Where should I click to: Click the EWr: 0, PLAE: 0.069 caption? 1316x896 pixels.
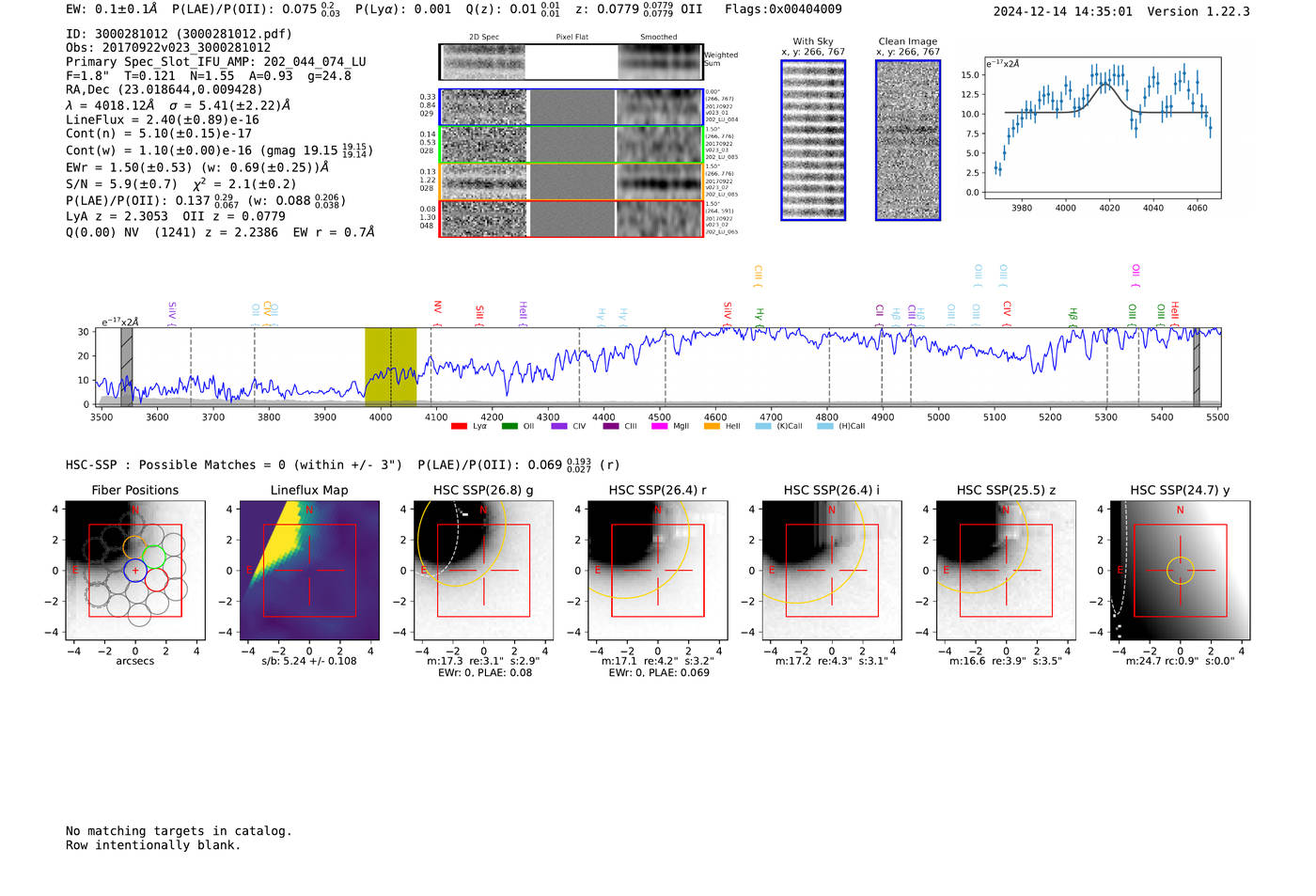pos(658,673)
